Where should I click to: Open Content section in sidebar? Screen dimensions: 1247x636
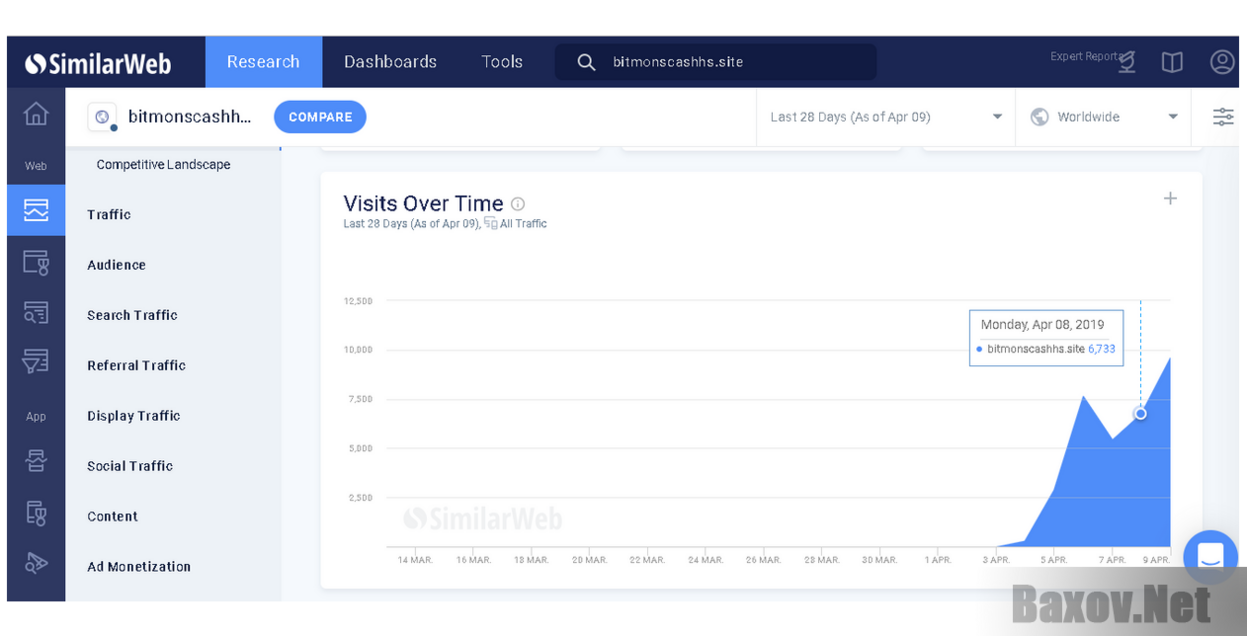tap(112, 516)
